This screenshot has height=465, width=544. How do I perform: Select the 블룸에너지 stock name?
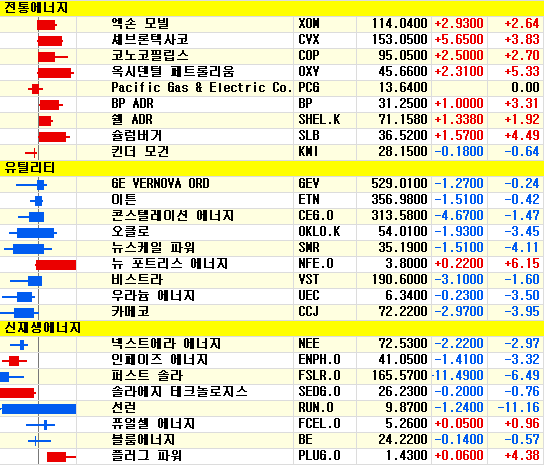coord(143,439)
